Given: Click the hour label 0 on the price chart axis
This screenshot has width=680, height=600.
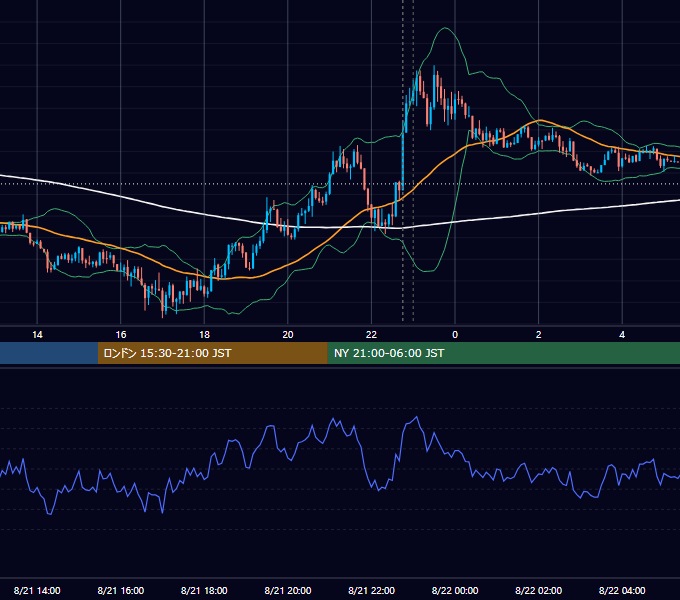Looking at the screenshot, I should tap(455, 335).
